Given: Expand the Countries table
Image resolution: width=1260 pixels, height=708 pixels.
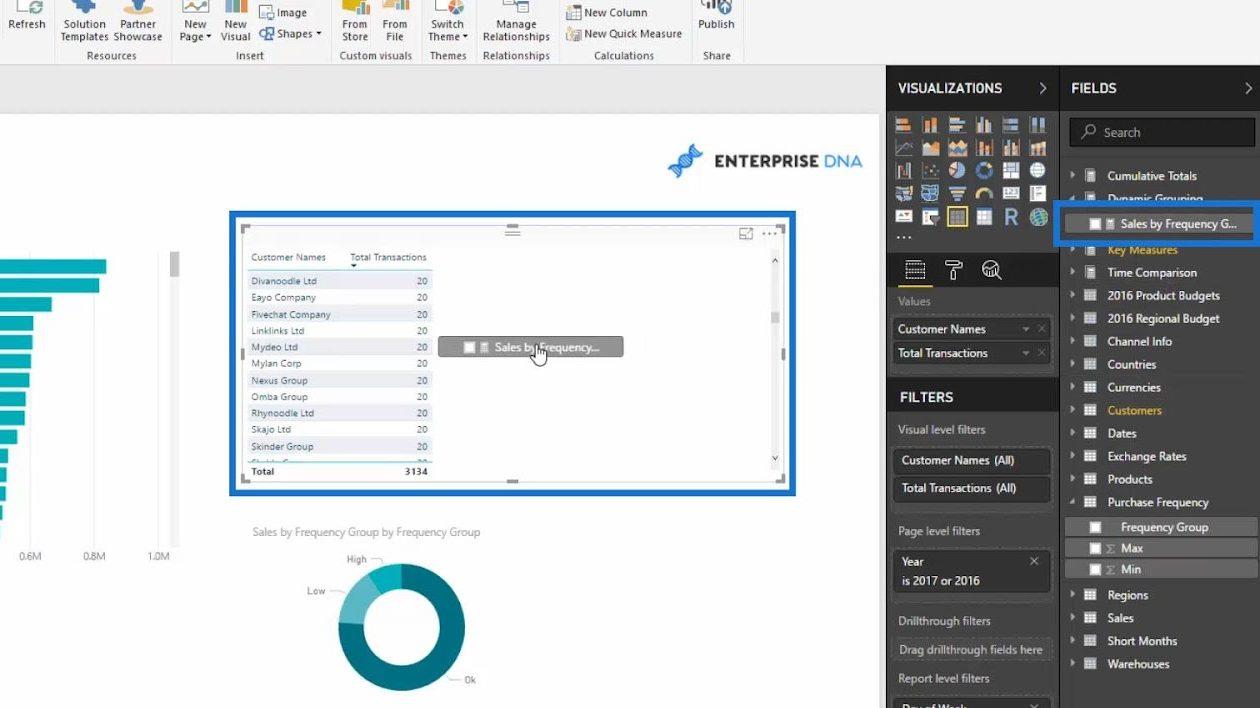Looking at the screenshot, I should coord(1073,365).
